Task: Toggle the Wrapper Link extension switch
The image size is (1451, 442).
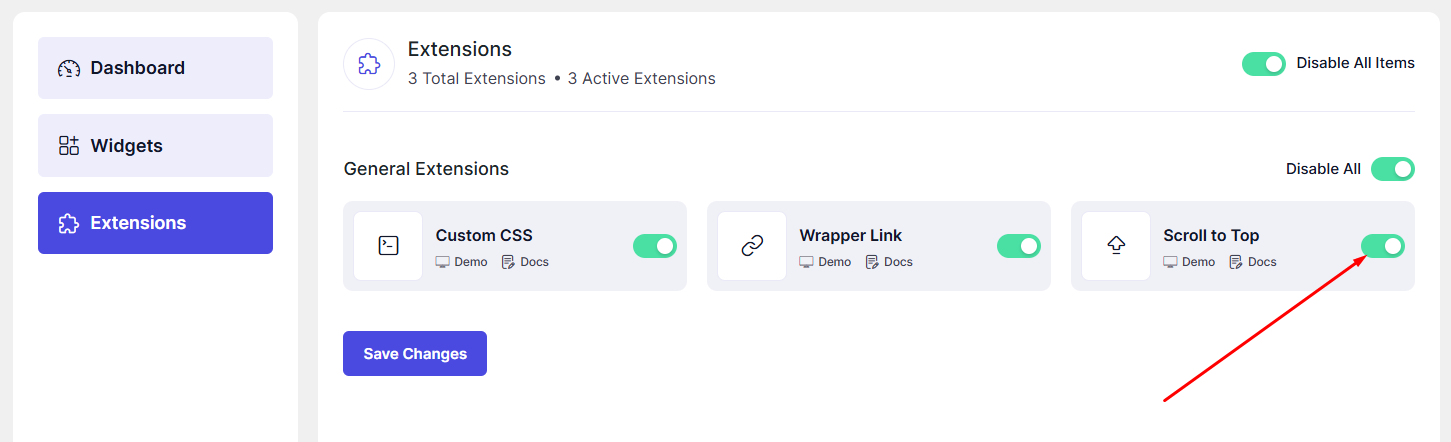Action: 1019,246
